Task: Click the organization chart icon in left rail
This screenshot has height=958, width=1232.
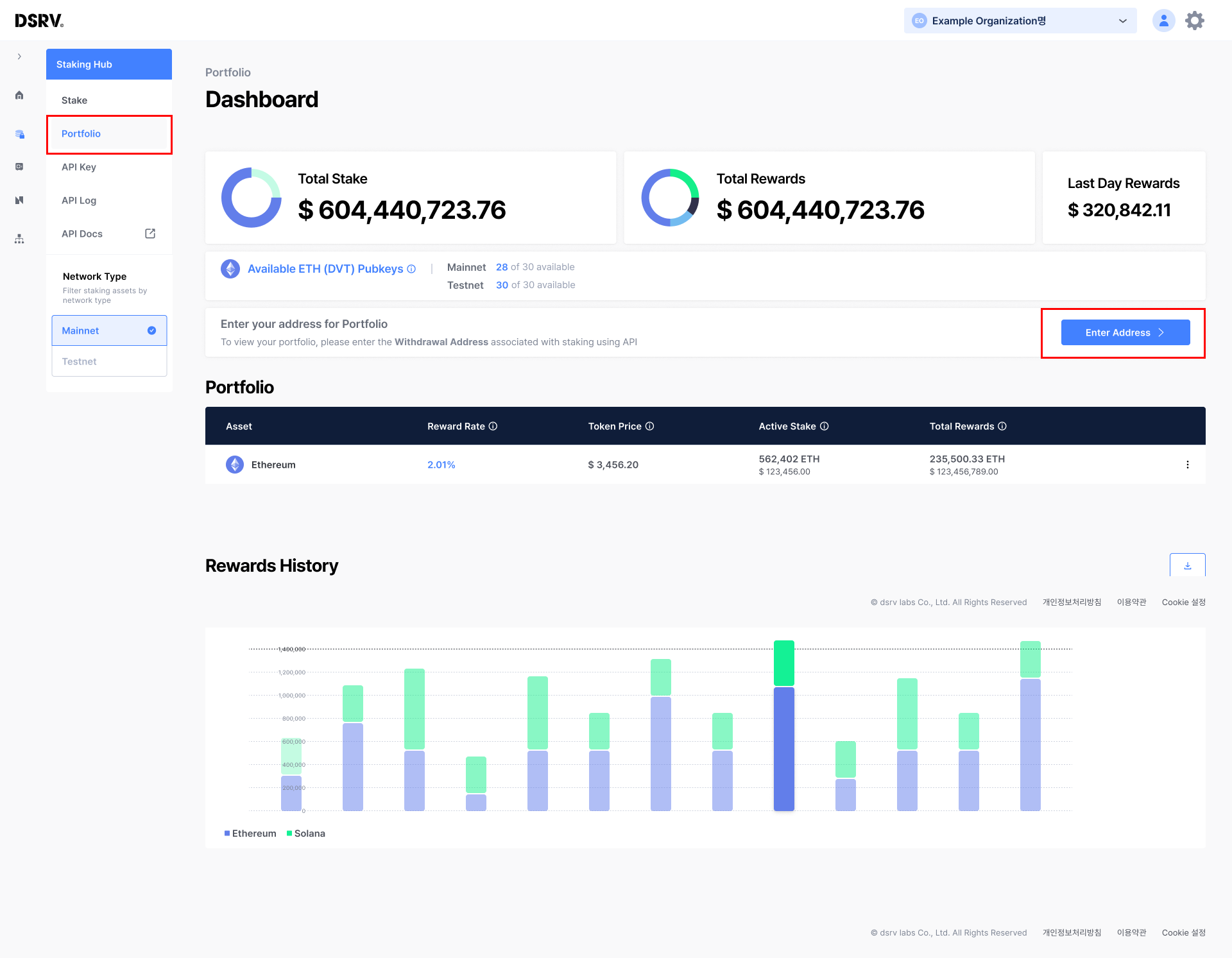Action: [x=19, y=239]
